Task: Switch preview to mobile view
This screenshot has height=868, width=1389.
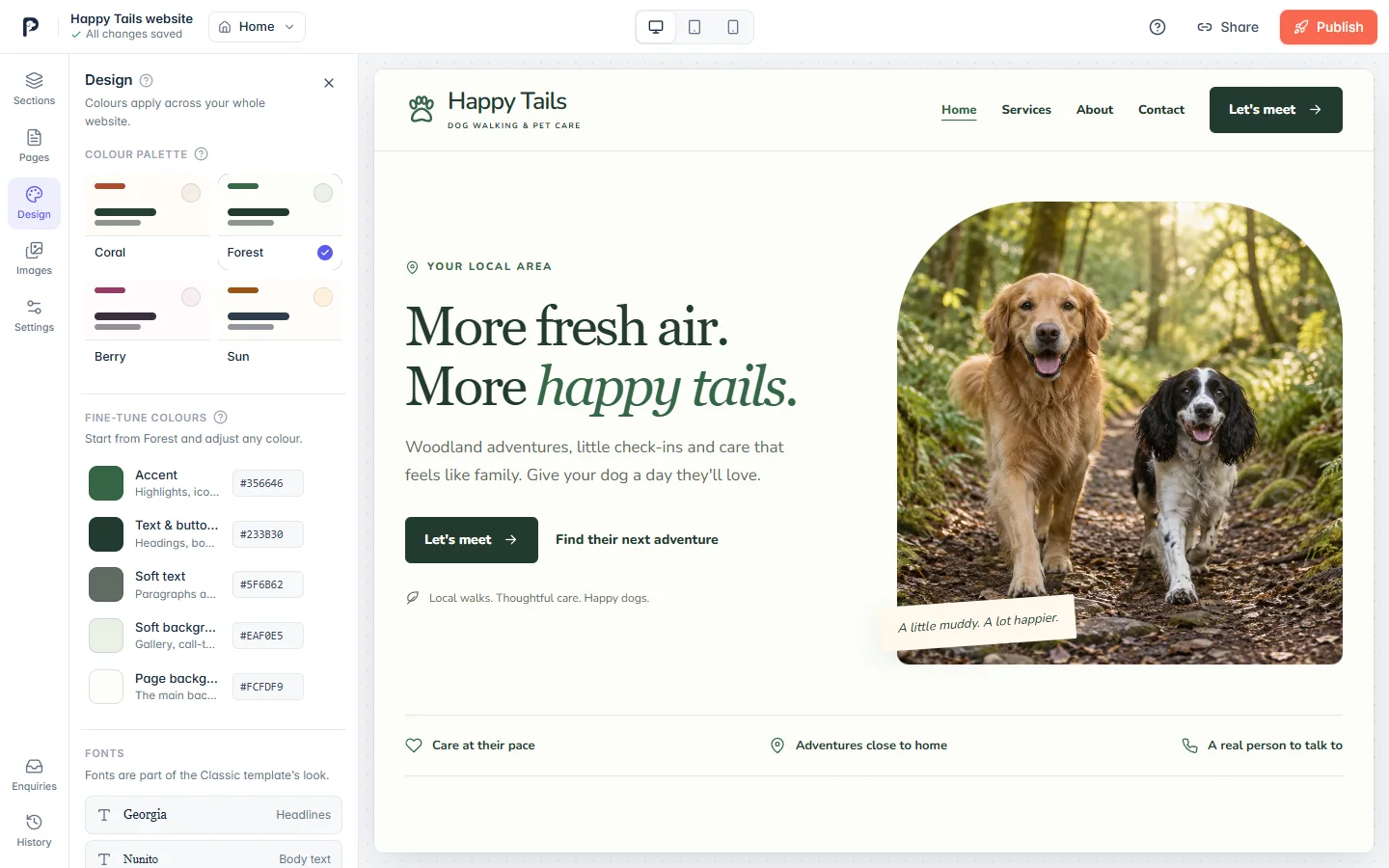Action: pyautogui.click(x=733, y=27)
